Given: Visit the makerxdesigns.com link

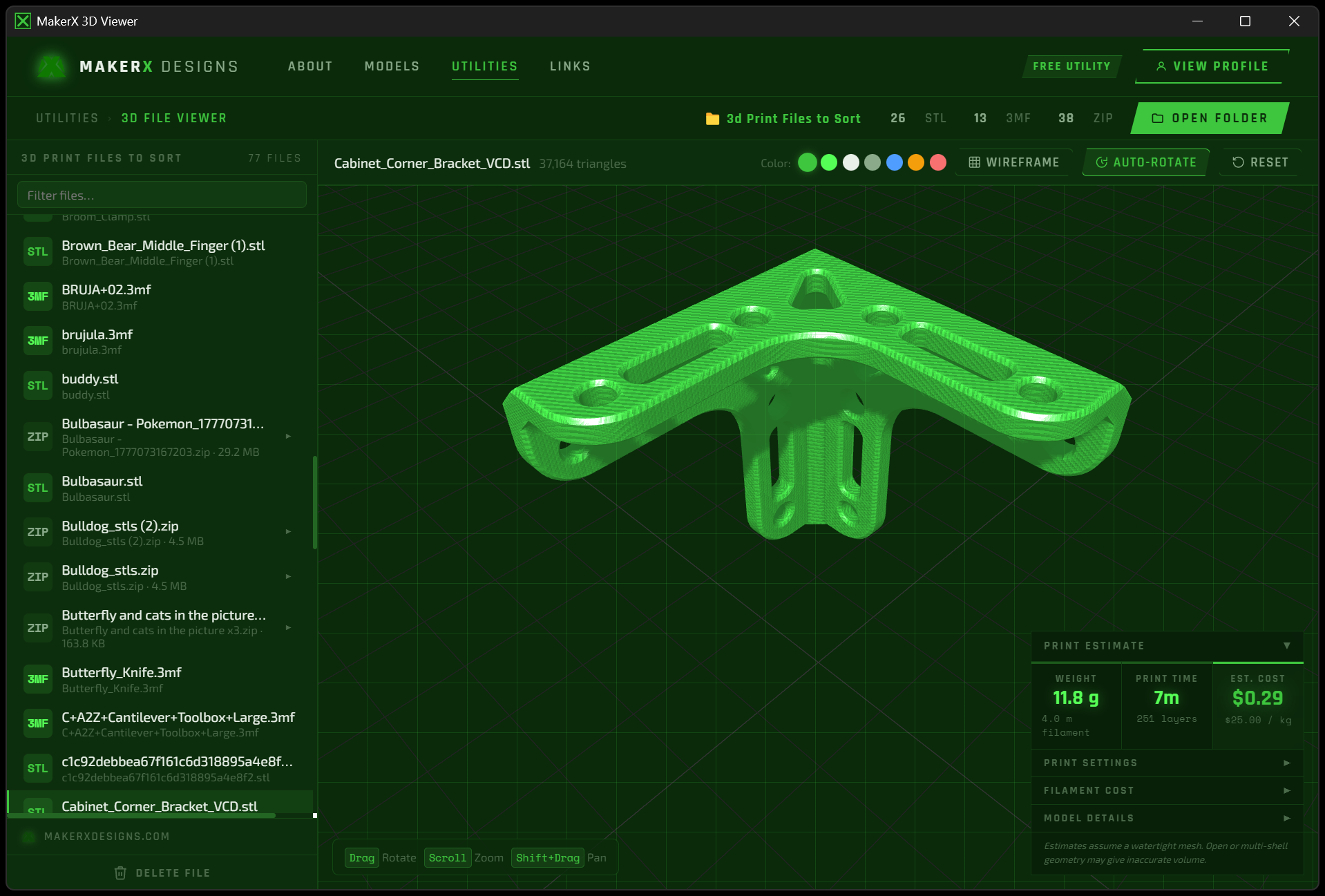Looking at the screenshot, I should [107, 837].
